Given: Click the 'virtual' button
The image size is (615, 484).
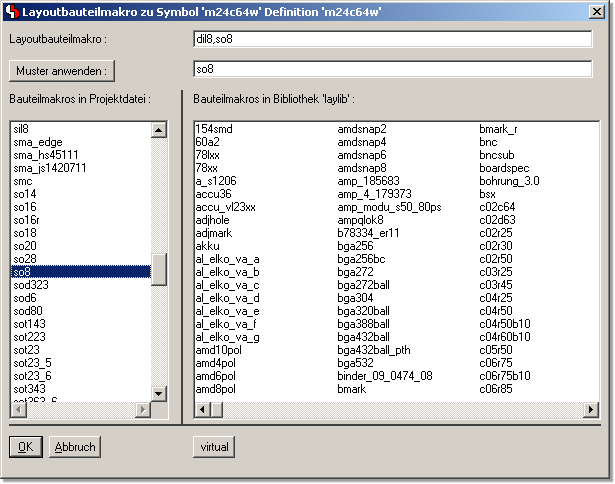Looking at the screenshot, I should (213, 447).
